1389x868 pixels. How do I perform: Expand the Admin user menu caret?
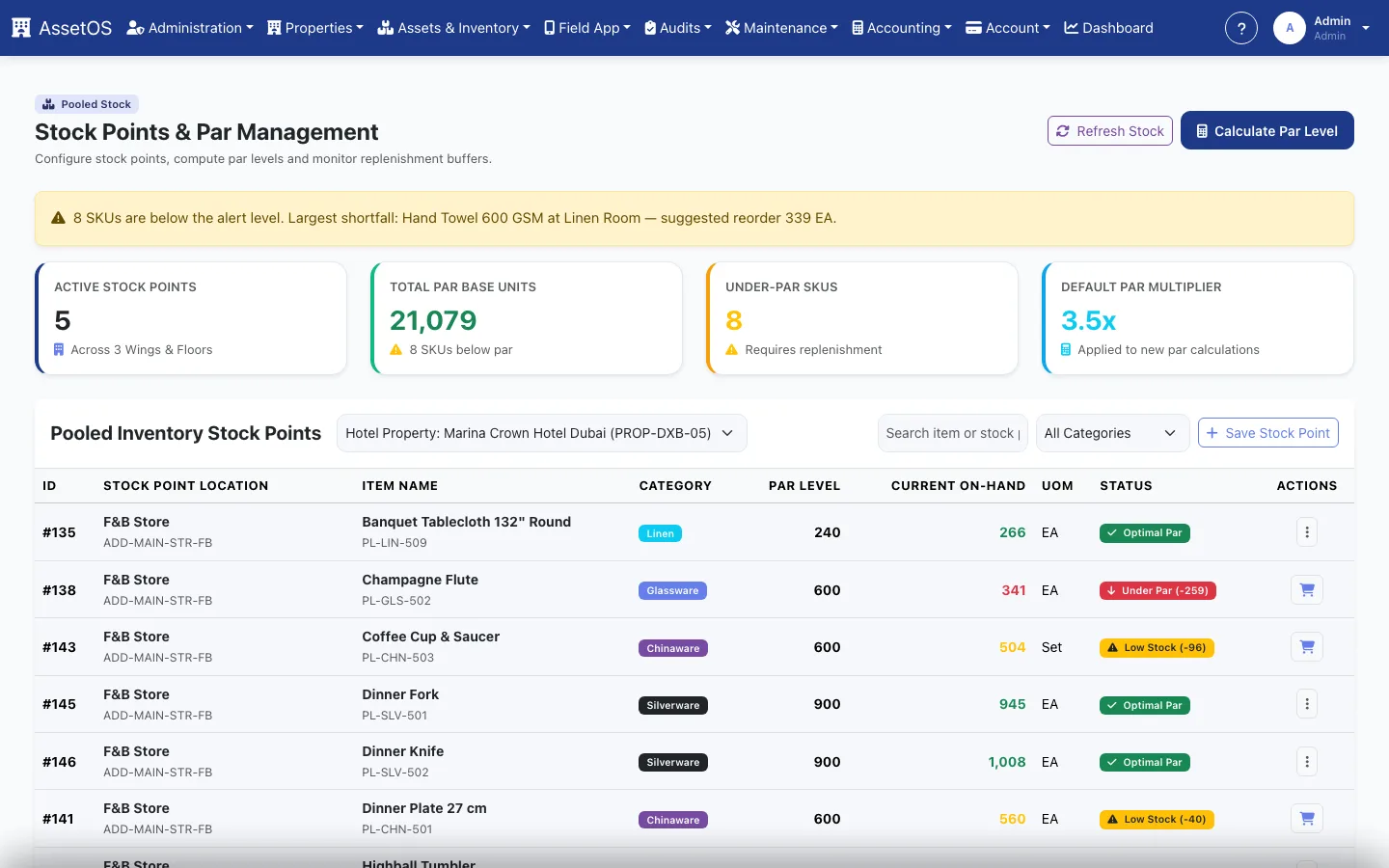click(1366, 28)
